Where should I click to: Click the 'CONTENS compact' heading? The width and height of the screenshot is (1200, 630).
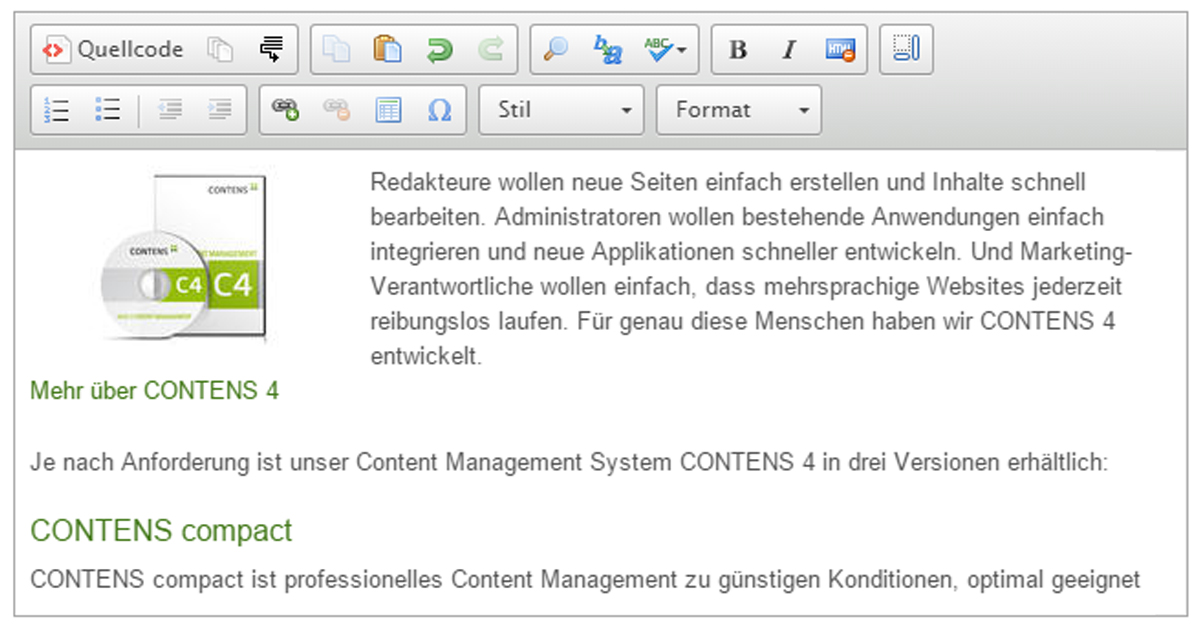(x=162, y=529)
